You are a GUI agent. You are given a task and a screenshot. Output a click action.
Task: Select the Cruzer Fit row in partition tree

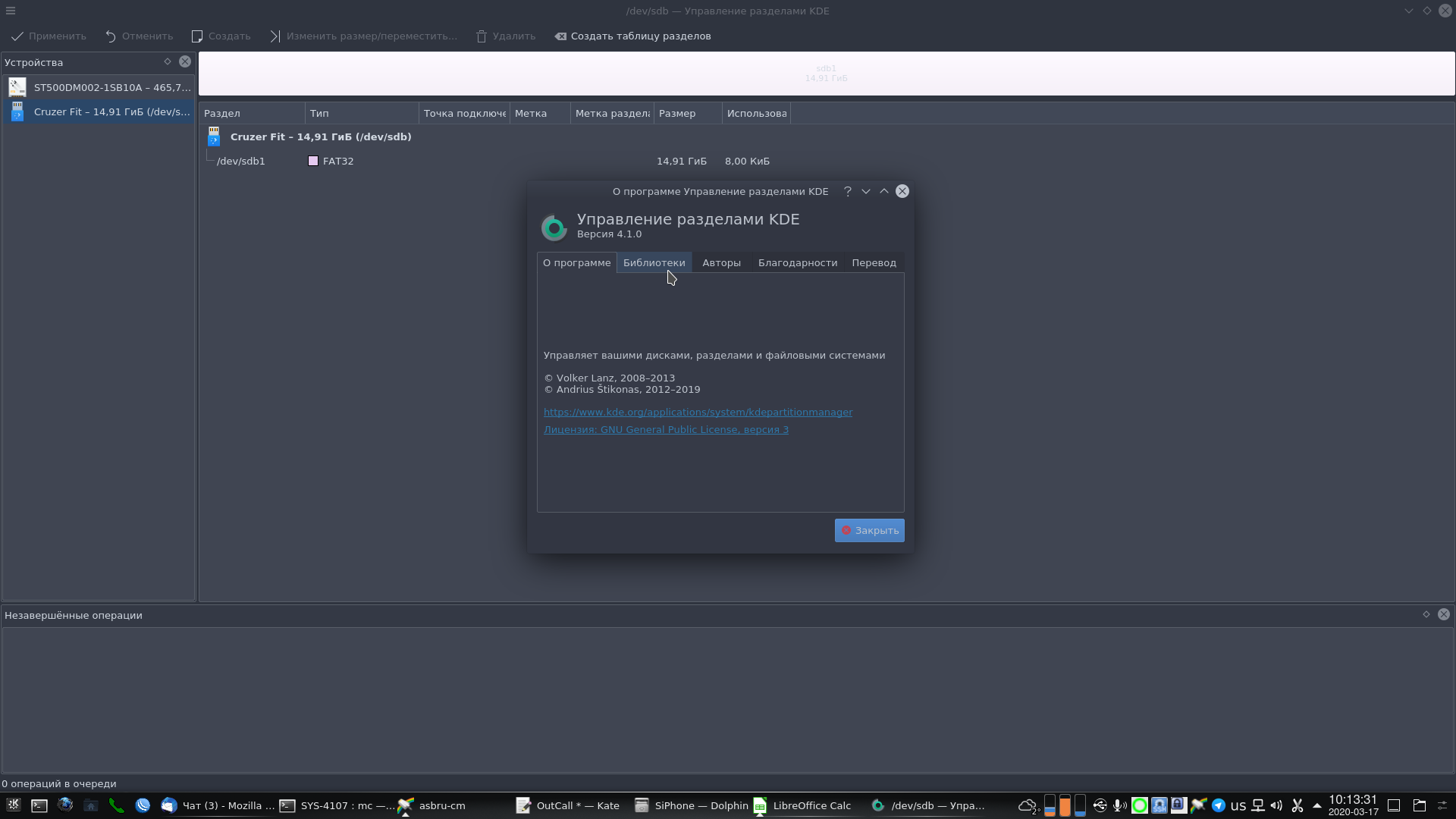[x=827, y=136]
